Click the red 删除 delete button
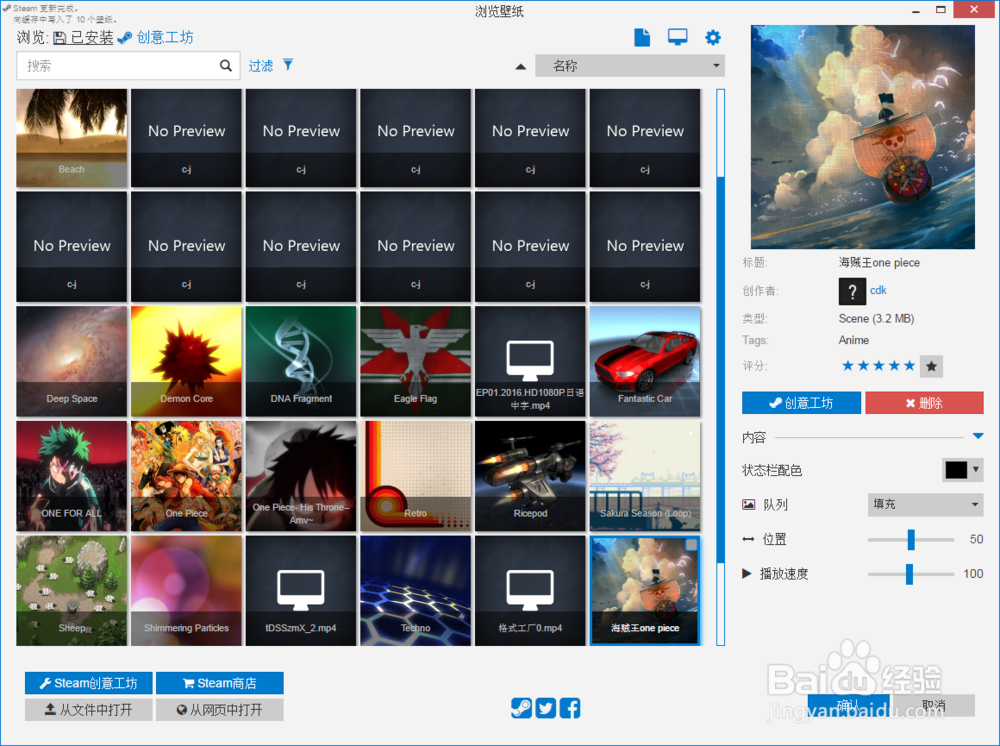 (x=924, y=403)
